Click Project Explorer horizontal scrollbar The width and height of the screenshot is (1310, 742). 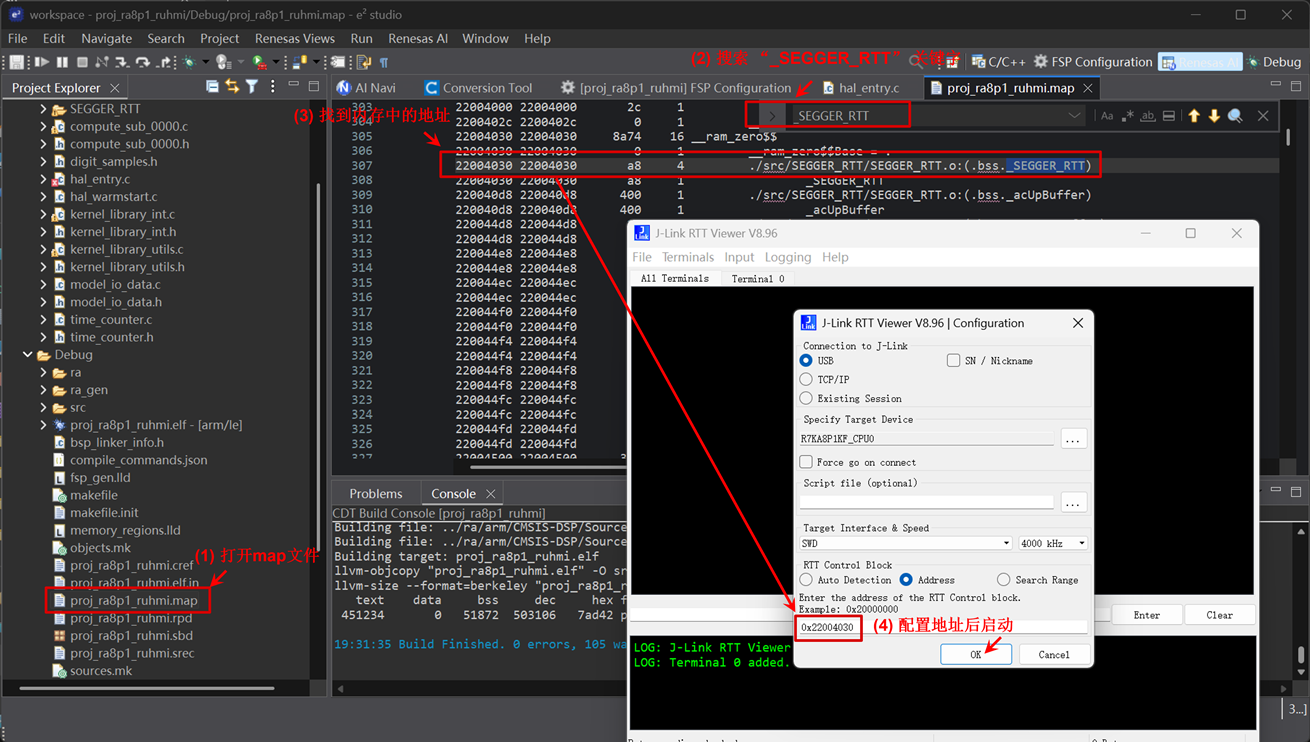tap(147, 688)
